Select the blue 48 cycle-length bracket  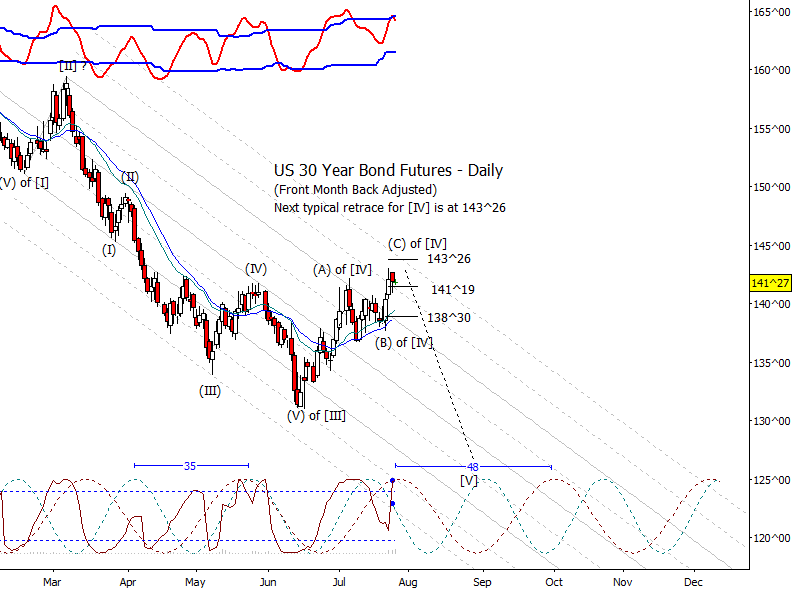[473, 467]
